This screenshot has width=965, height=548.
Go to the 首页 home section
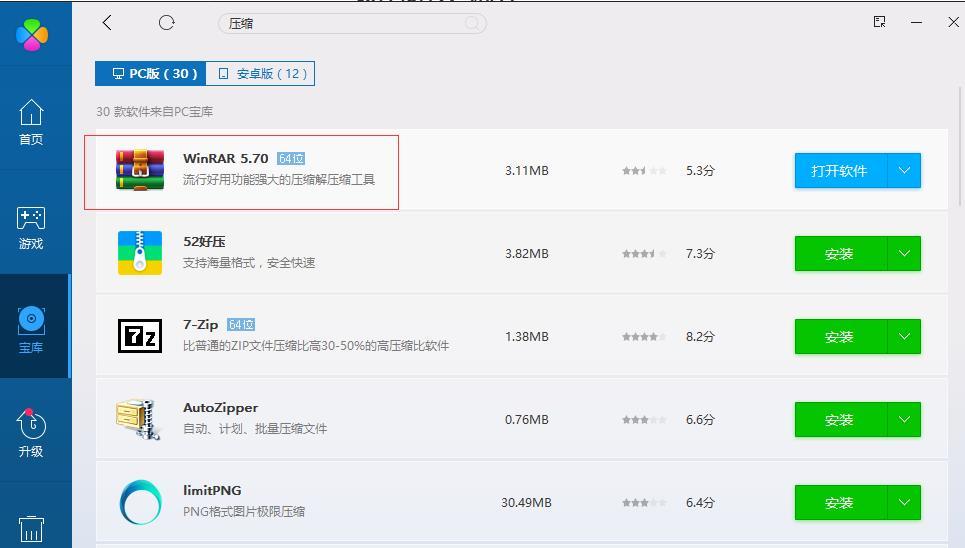tap(31, 123)
